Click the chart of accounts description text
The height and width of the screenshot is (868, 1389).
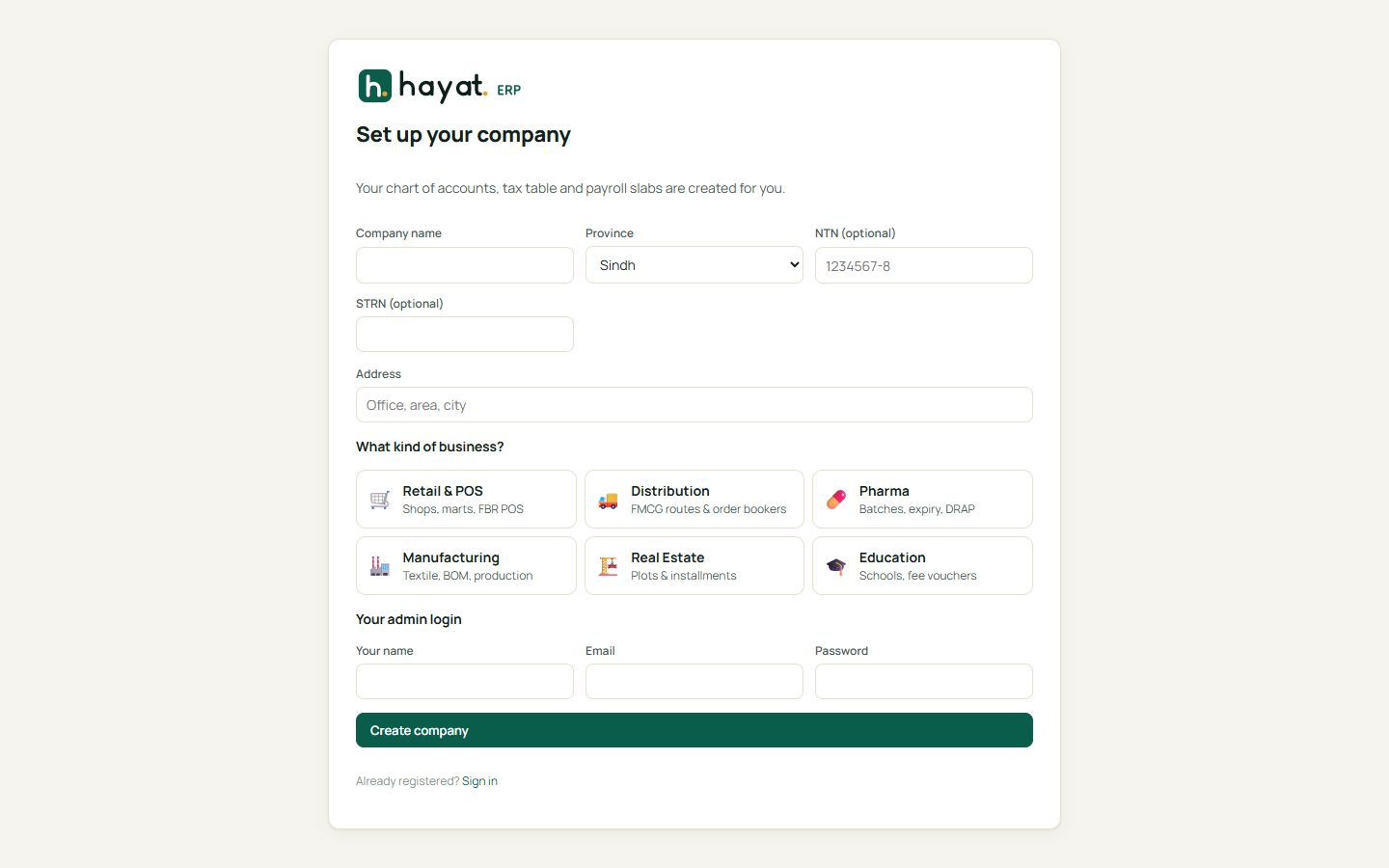[x=571, y=188]
